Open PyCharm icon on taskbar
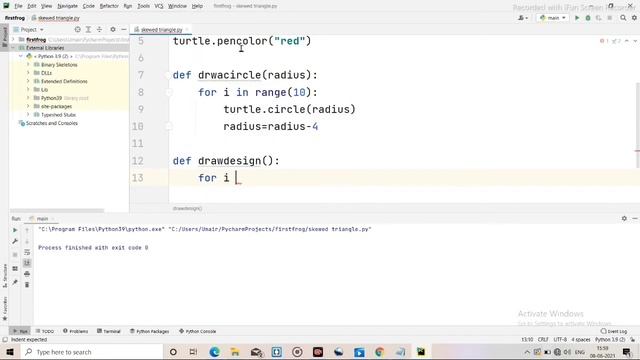640x360 pixels. pyautogui.click(x=421, y=352)
